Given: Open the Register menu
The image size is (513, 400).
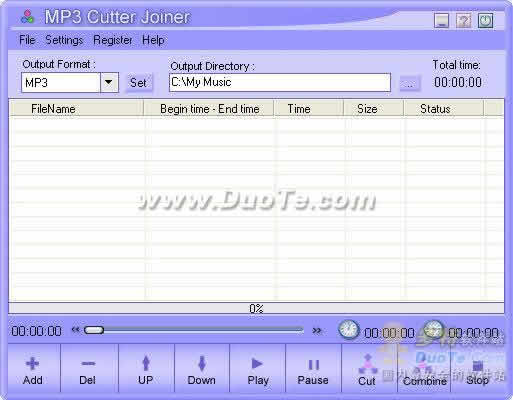Looking at the screenshot, I should click(x=113, y=40).
